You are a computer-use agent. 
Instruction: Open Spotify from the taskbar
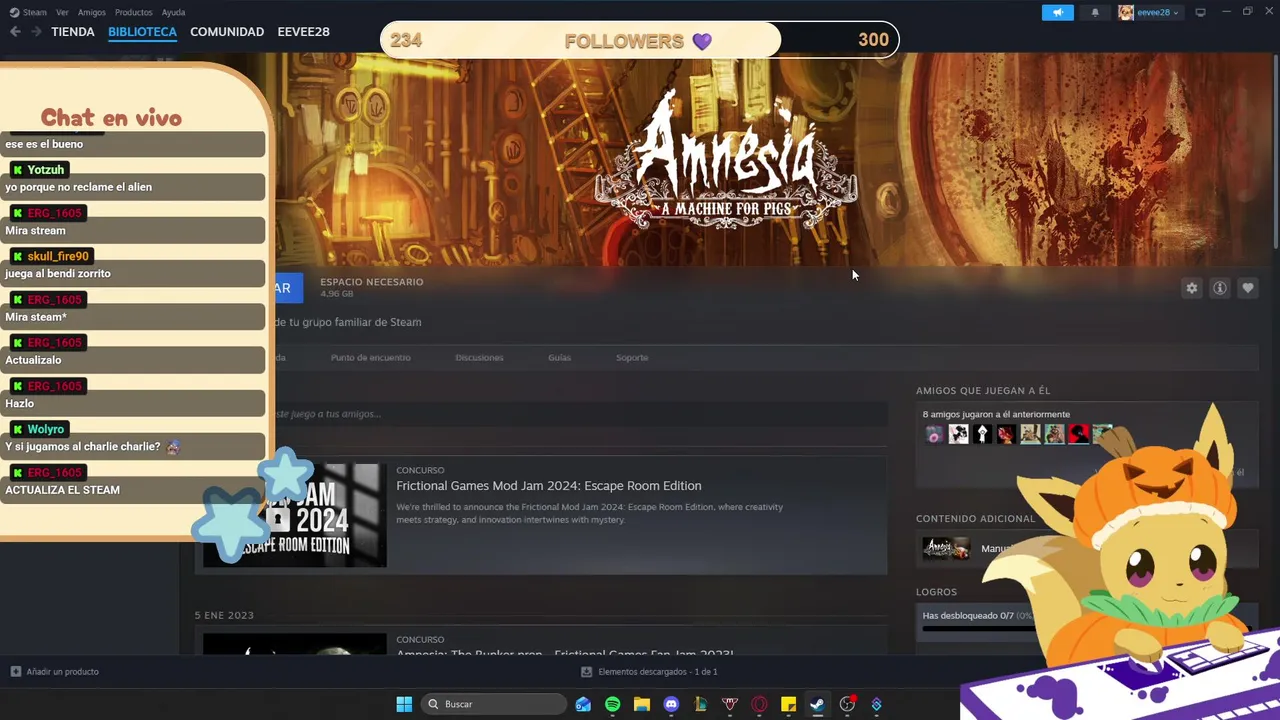pyautogui.click(x=612, y=704)
